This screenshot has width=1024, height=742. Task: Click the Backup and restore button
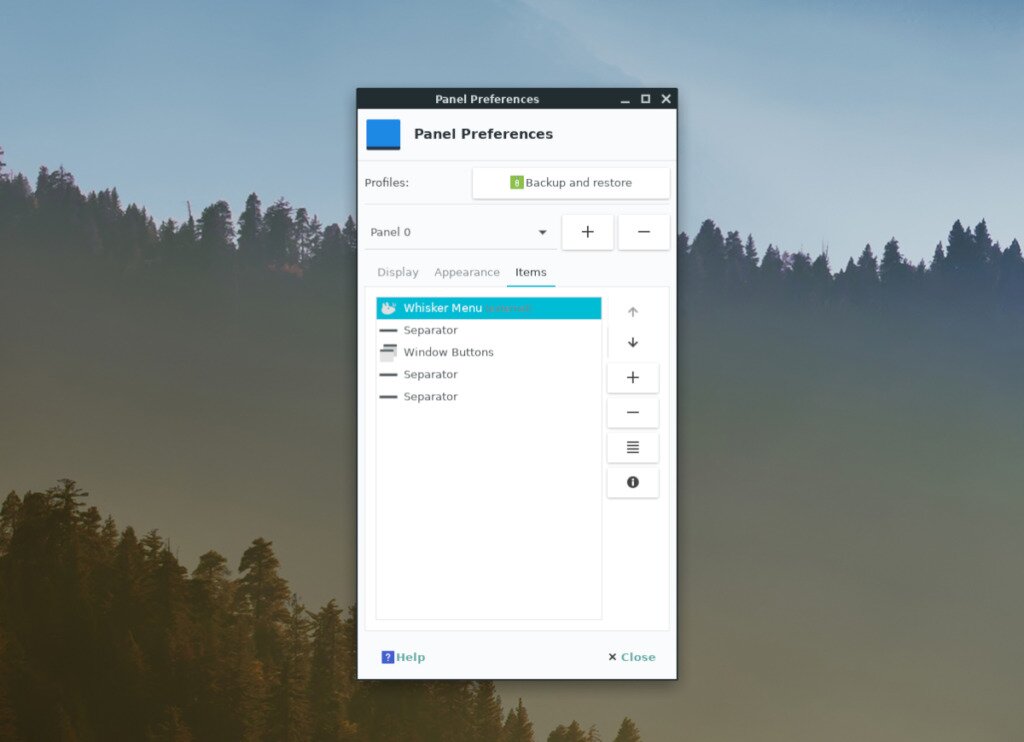570,183
